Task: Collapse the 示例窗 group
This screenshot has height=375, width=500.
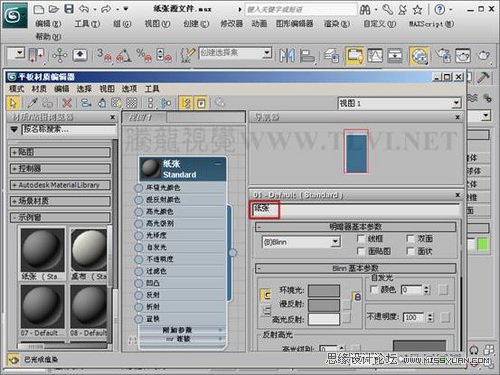Action: pyautogui.click(x=60, y=218)
